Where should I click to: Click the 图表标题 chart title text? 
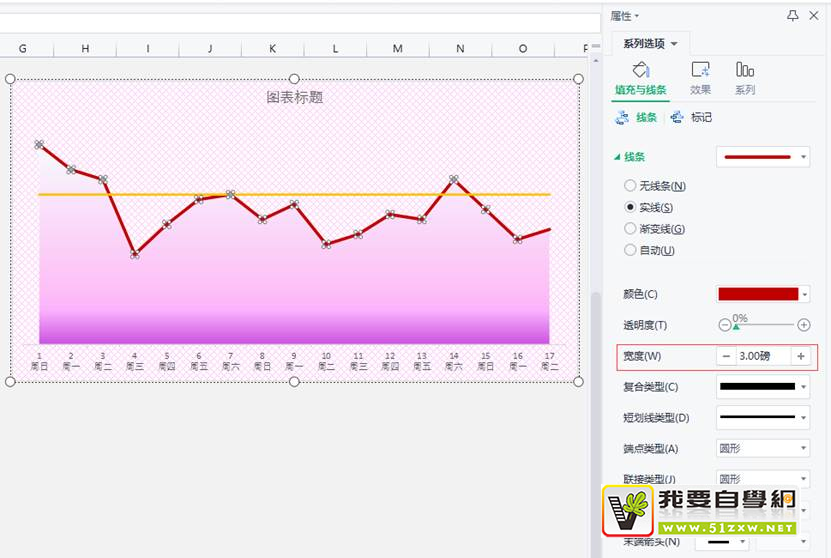click(294, 97)
